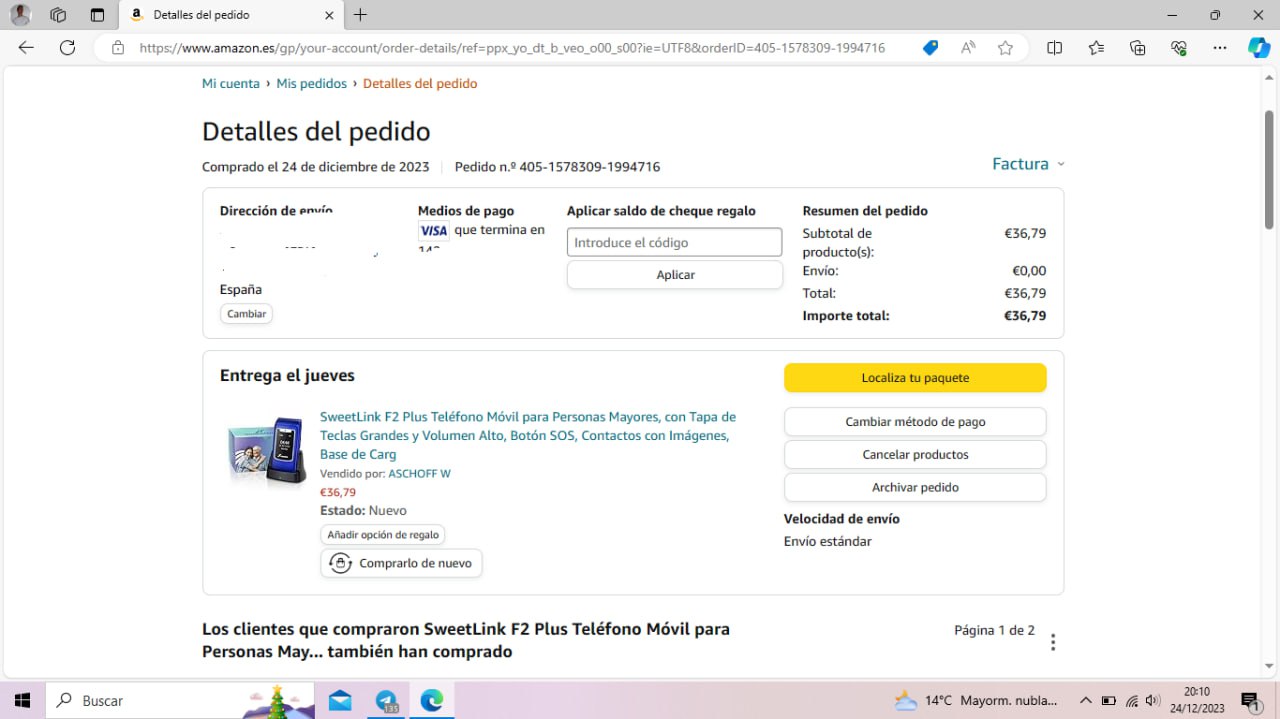Open the Windows Start menu

[22, 700]
